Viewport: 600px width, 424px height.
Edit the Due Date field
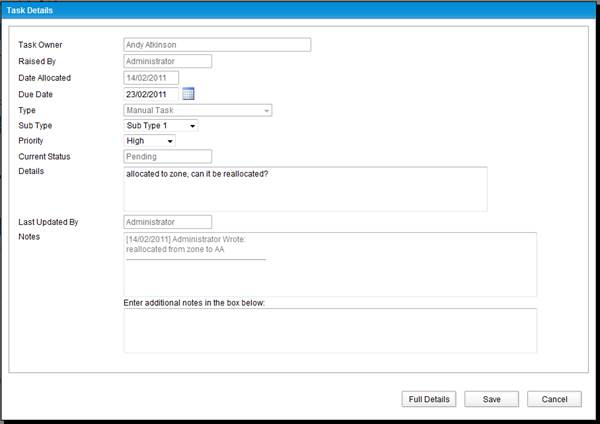pos(151,94)
